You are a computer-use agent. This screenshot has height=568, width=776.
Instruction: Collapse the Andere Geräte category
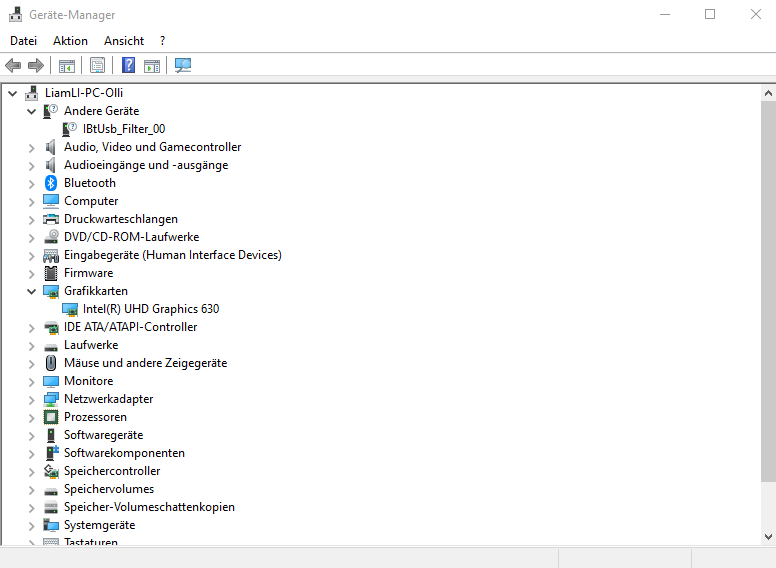[x=32, y=111]
